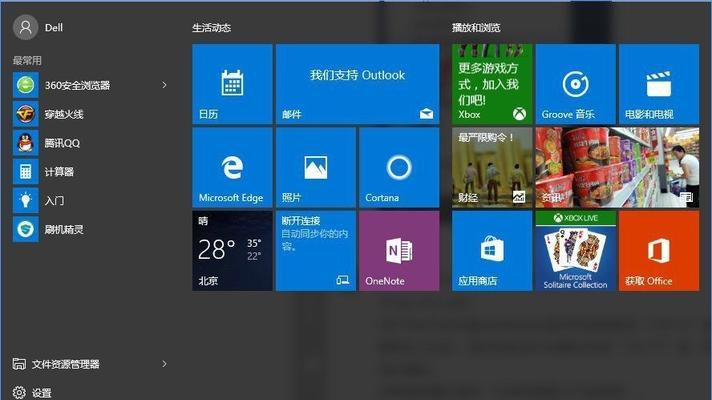Open the Photos tile 照片
The image size is (712, 400).
tap(316, 168)
